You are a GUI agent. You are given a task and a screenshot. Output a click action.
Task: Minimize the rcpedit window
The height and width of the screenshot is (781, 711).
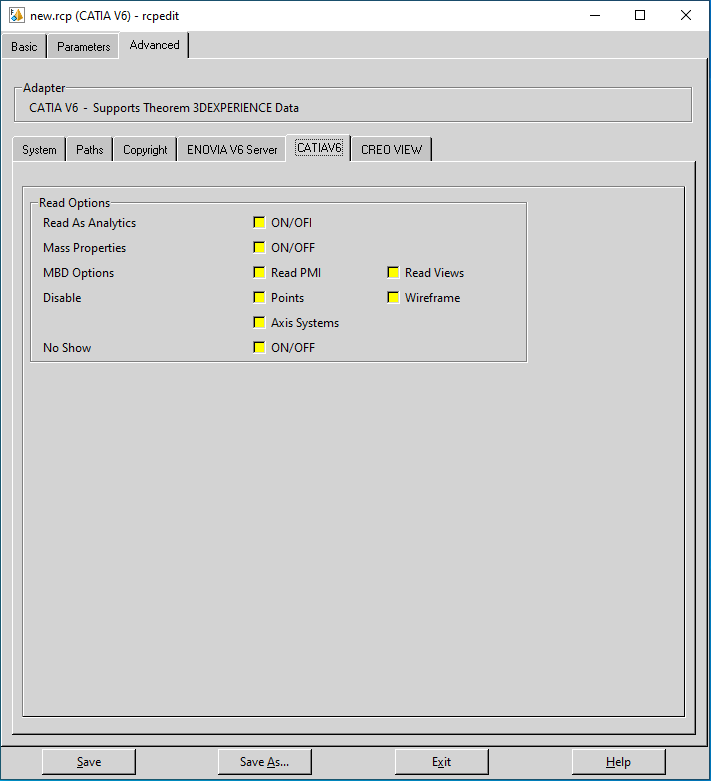[594, 15]
